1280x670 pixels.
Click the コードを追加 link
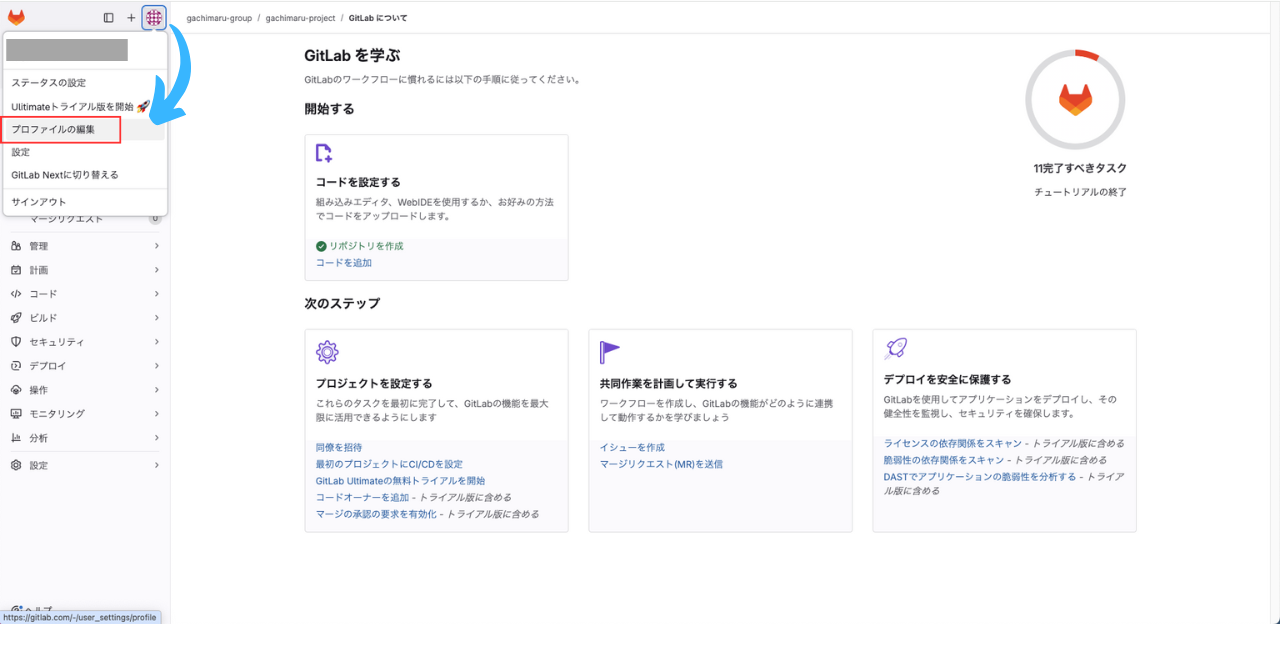point(344,263)
